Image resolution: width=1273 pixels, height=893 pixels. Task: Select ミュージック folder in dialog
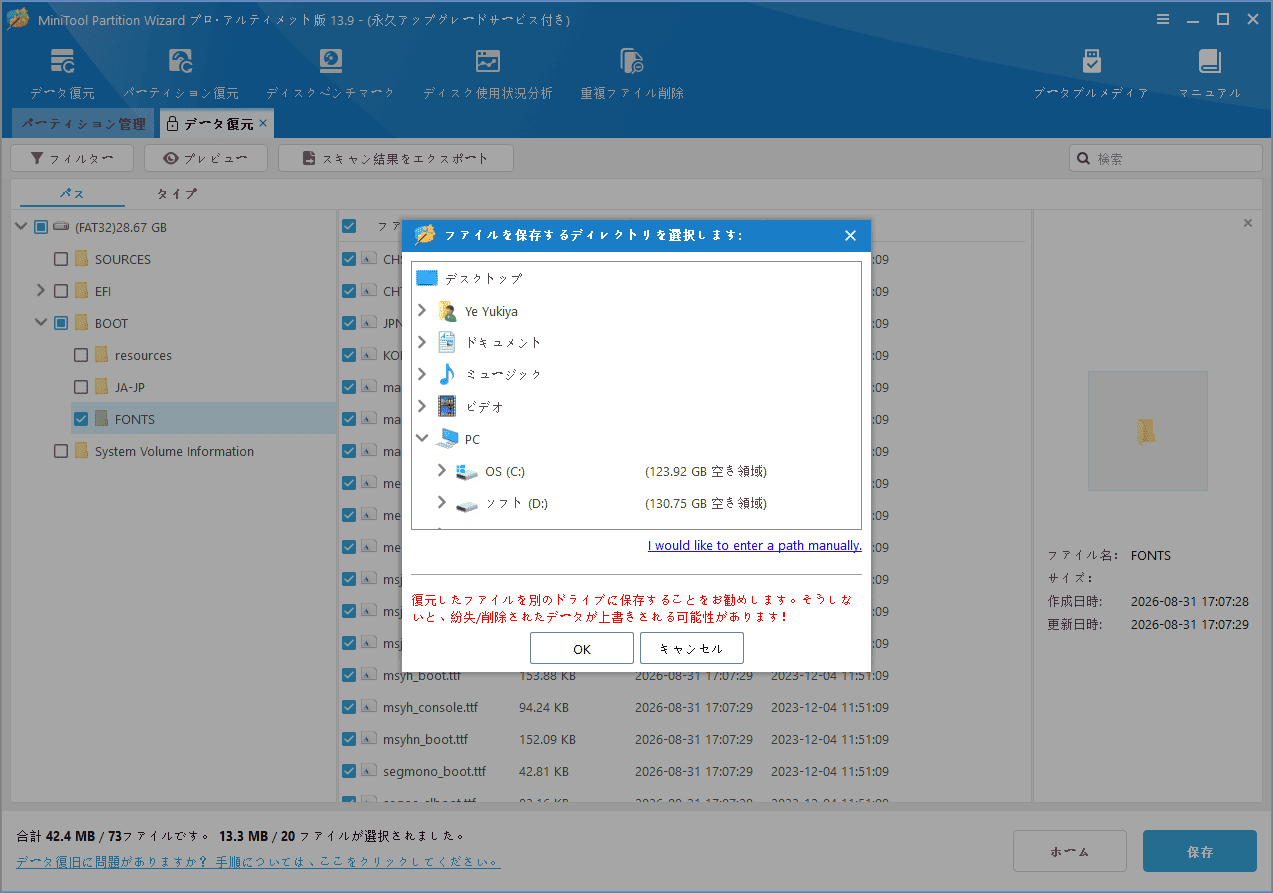[x=490, y=374]
